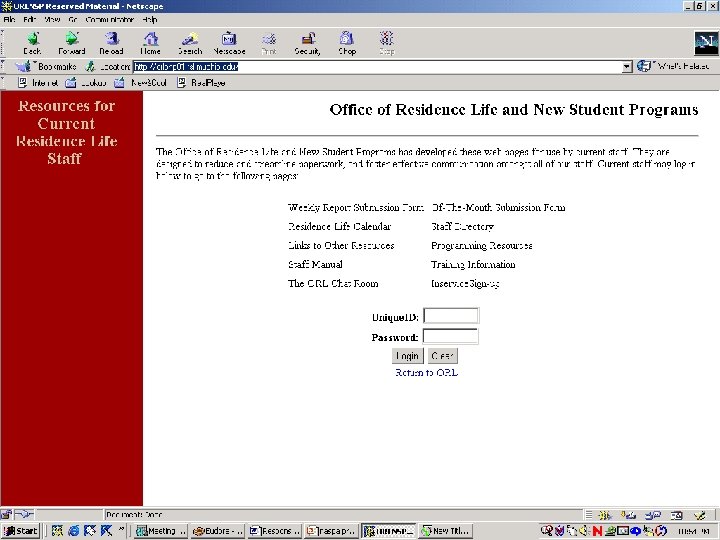Open the Windows Start button
Viewport: 720px width, 540px height.
21,531
